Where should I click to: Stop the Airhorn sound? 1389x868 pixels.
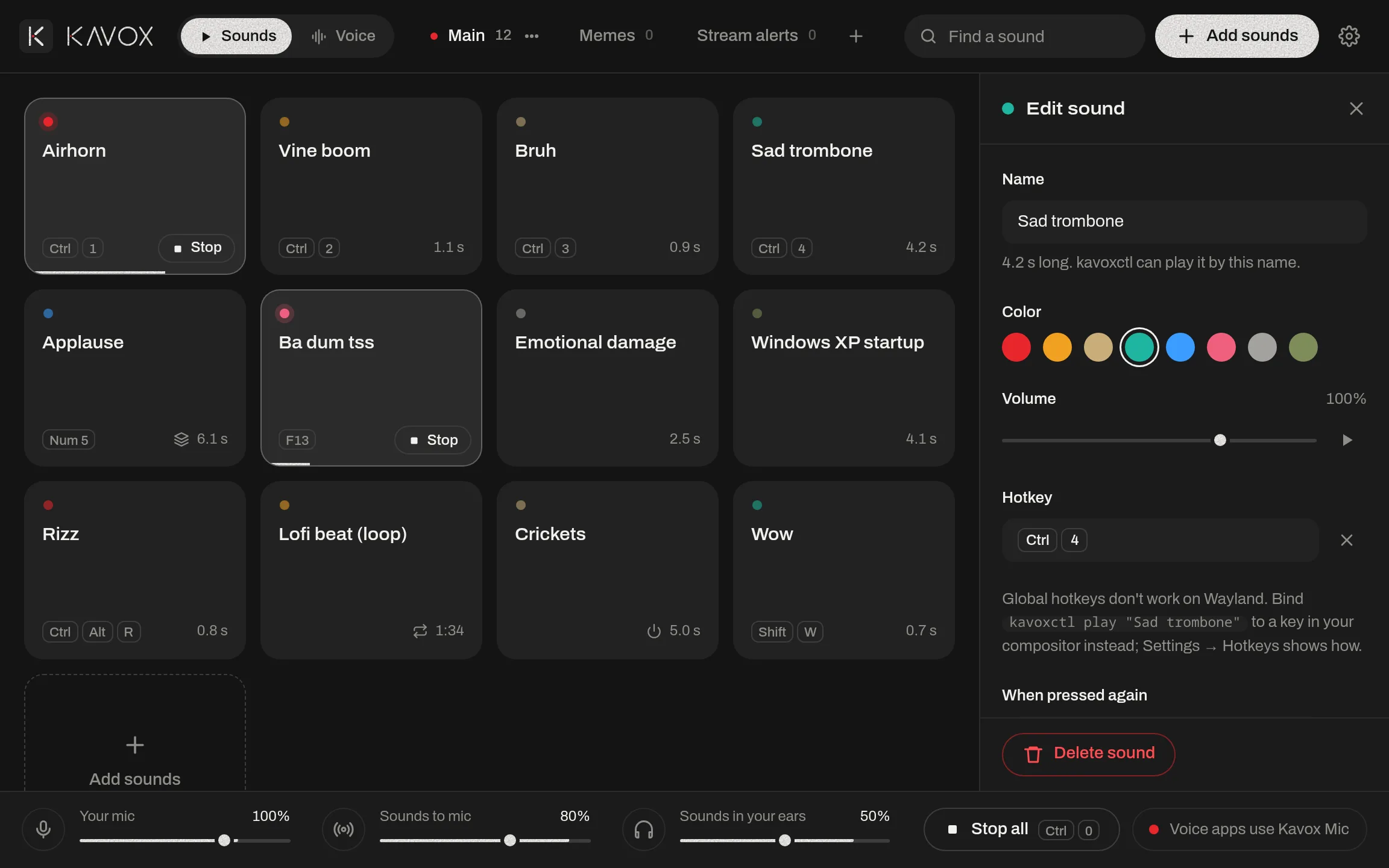197,248
